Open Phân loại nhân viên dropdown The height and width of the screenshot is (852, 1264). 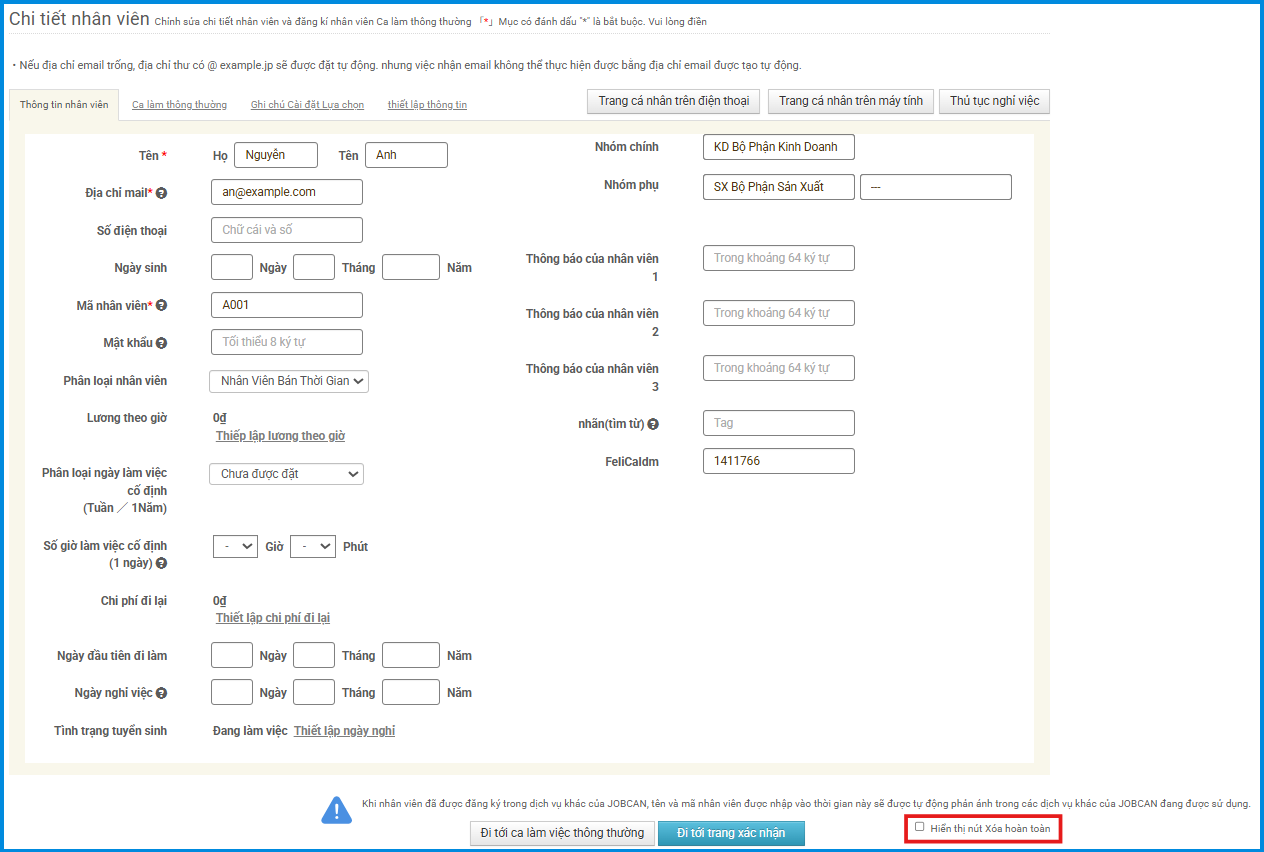(x=289, y=381)
